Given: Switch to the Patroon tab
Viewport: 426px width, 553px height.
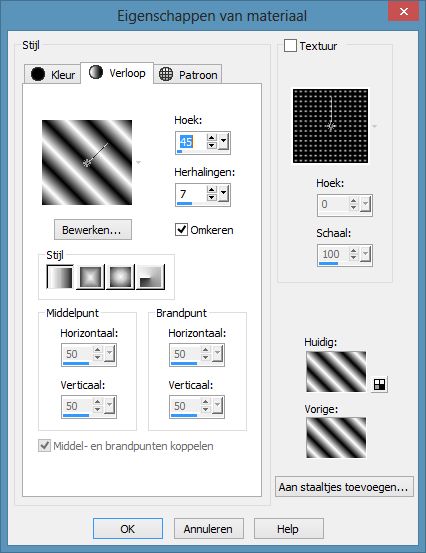Looking at the screenshot, I should [x=188, y=74].
